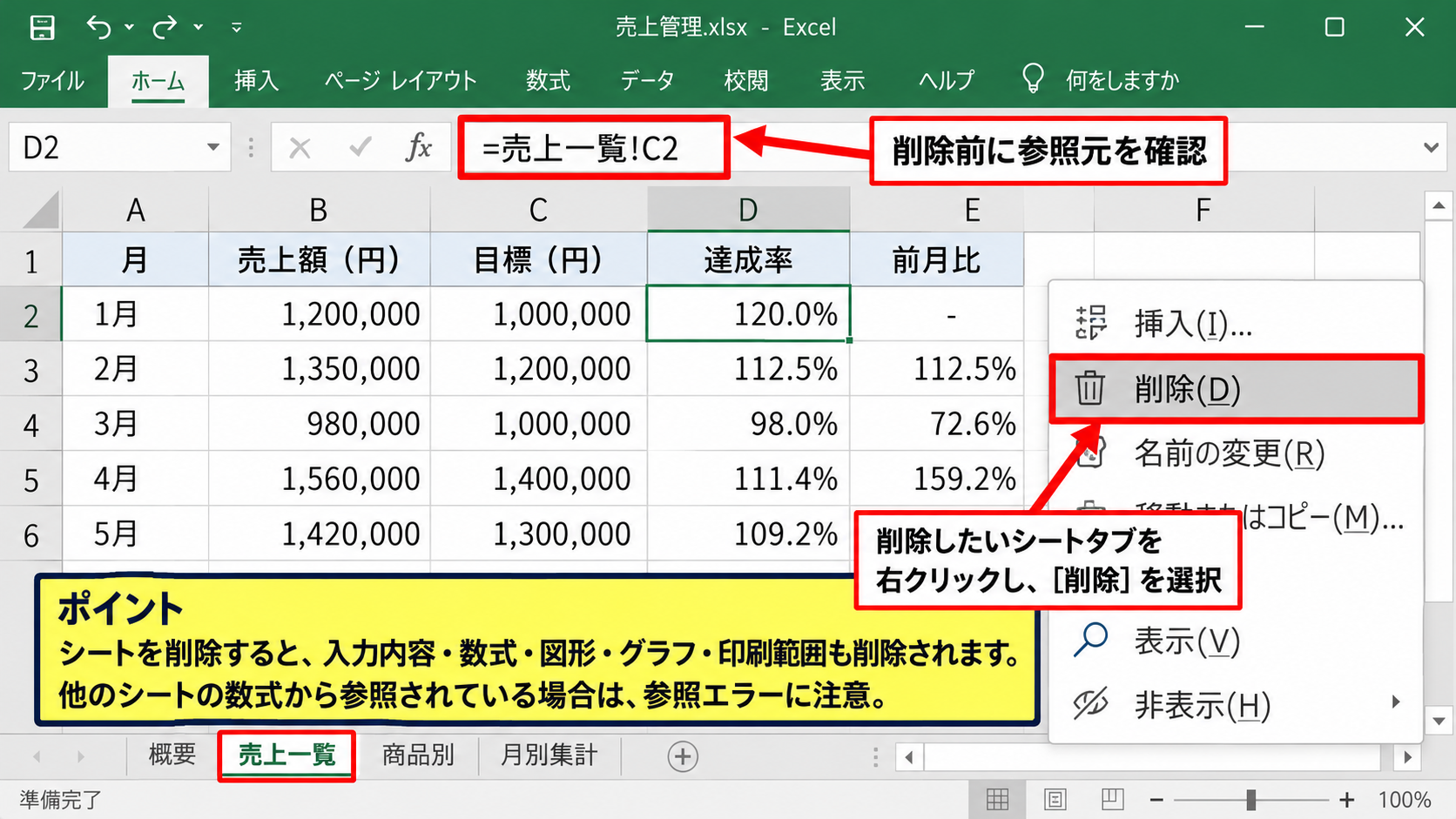Select row 4 header

pos(30,425)
